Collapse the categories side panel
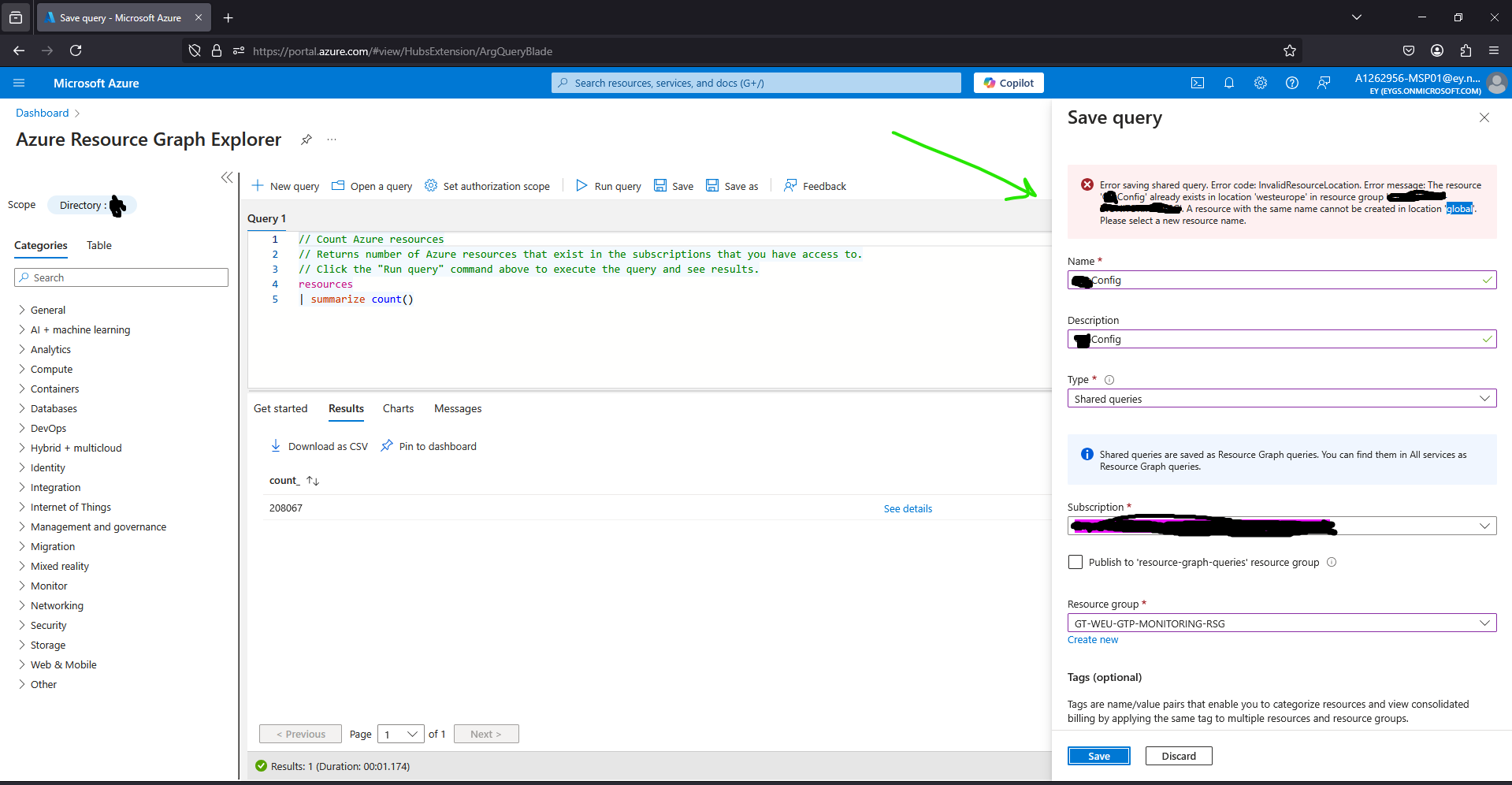The image size is (1512, 785). point(227,177)
